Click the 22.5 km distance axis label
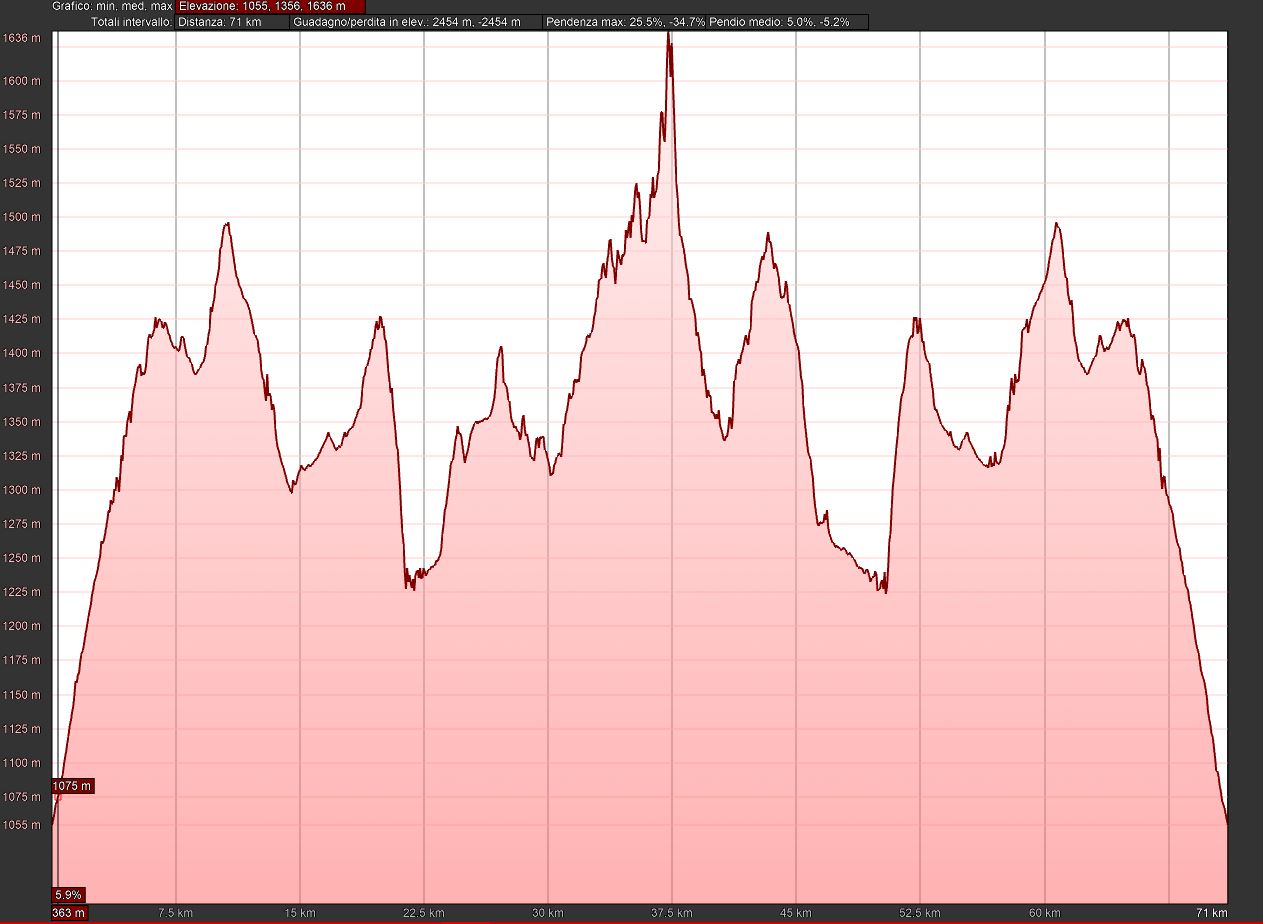The image size is (1263, 924). 424,913
